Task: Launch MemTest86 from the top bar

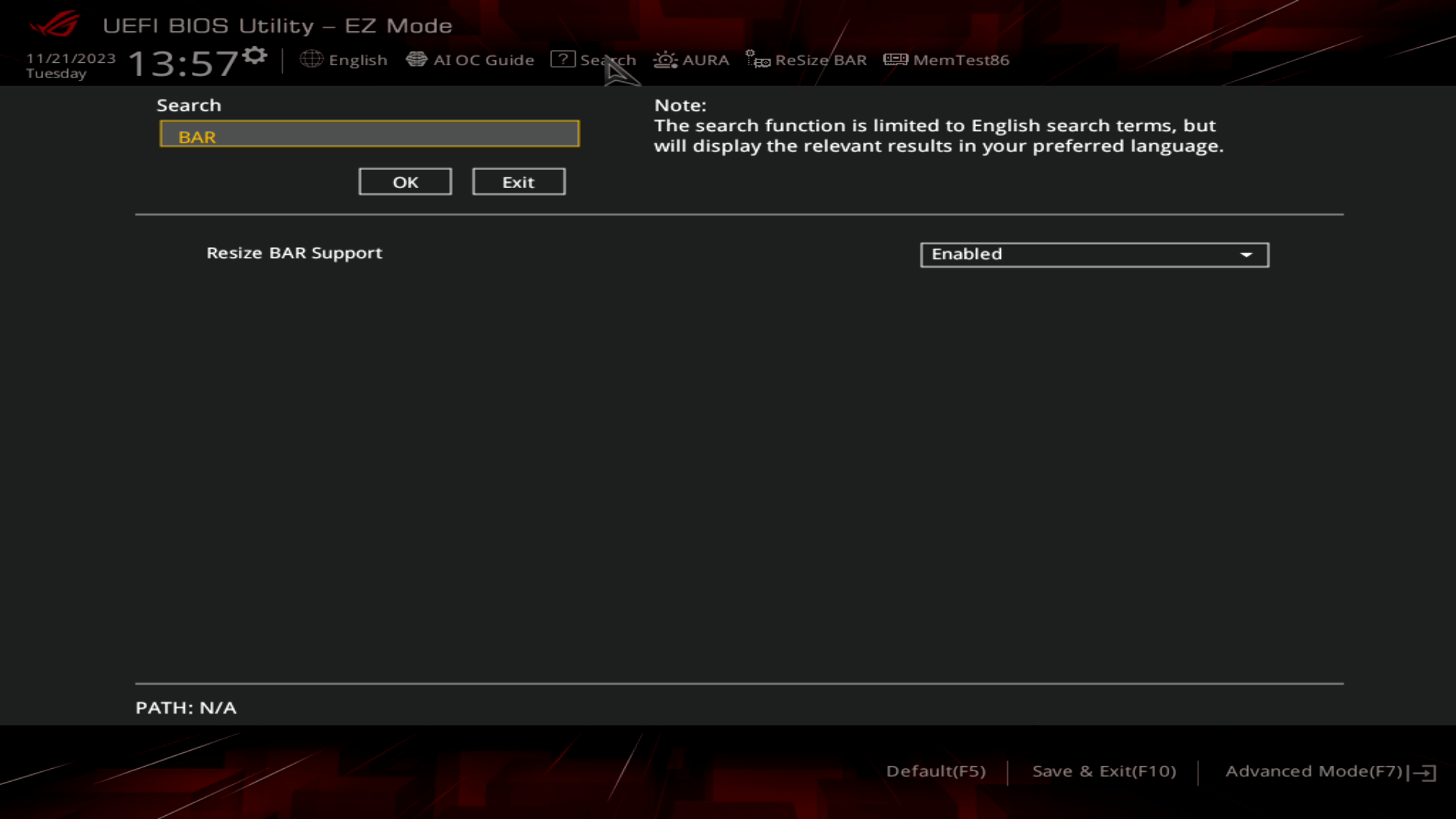Action: pyautogui.click(x=895, y=59)
